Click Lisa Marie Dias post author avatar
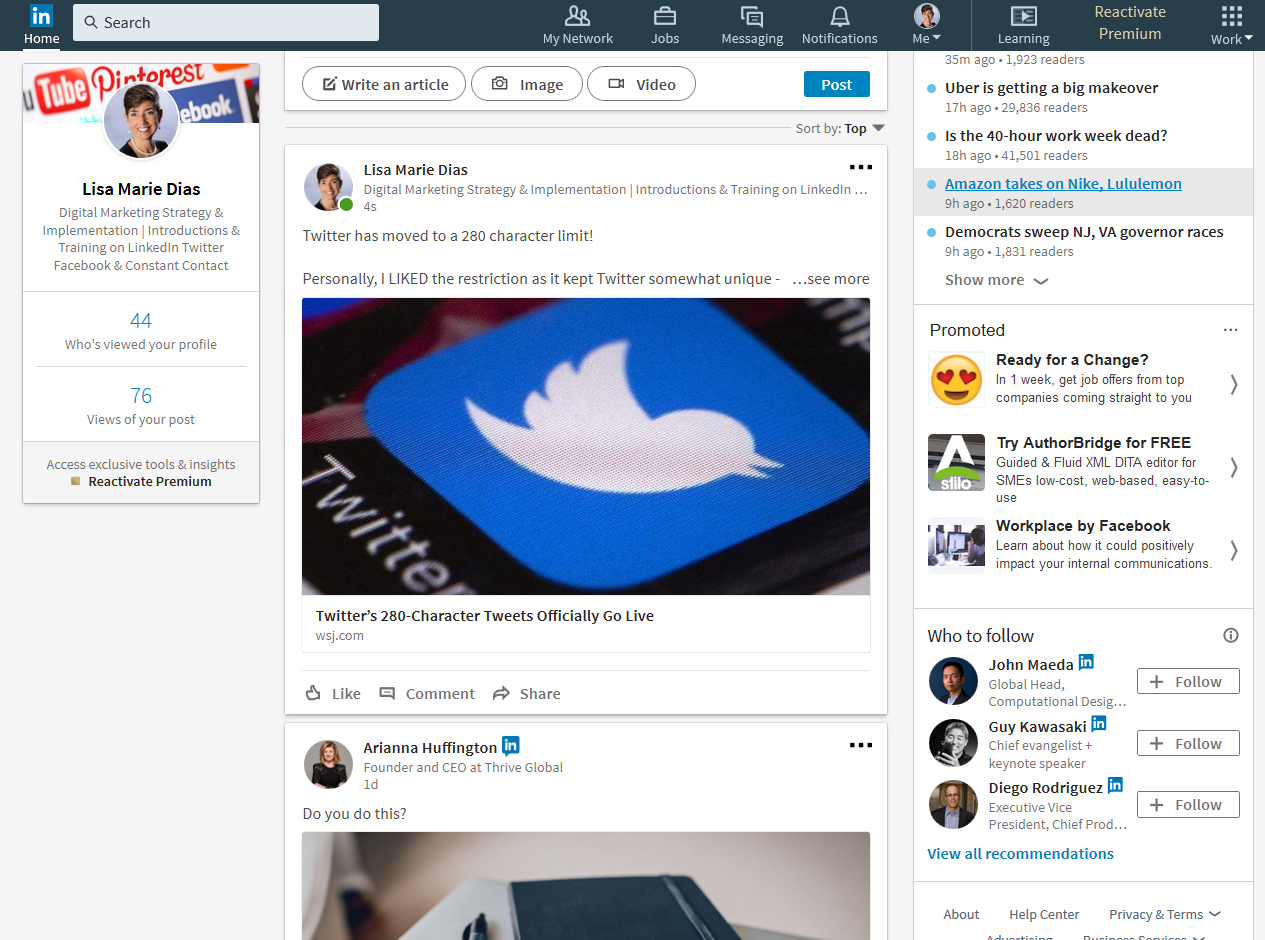 [329, 187]
